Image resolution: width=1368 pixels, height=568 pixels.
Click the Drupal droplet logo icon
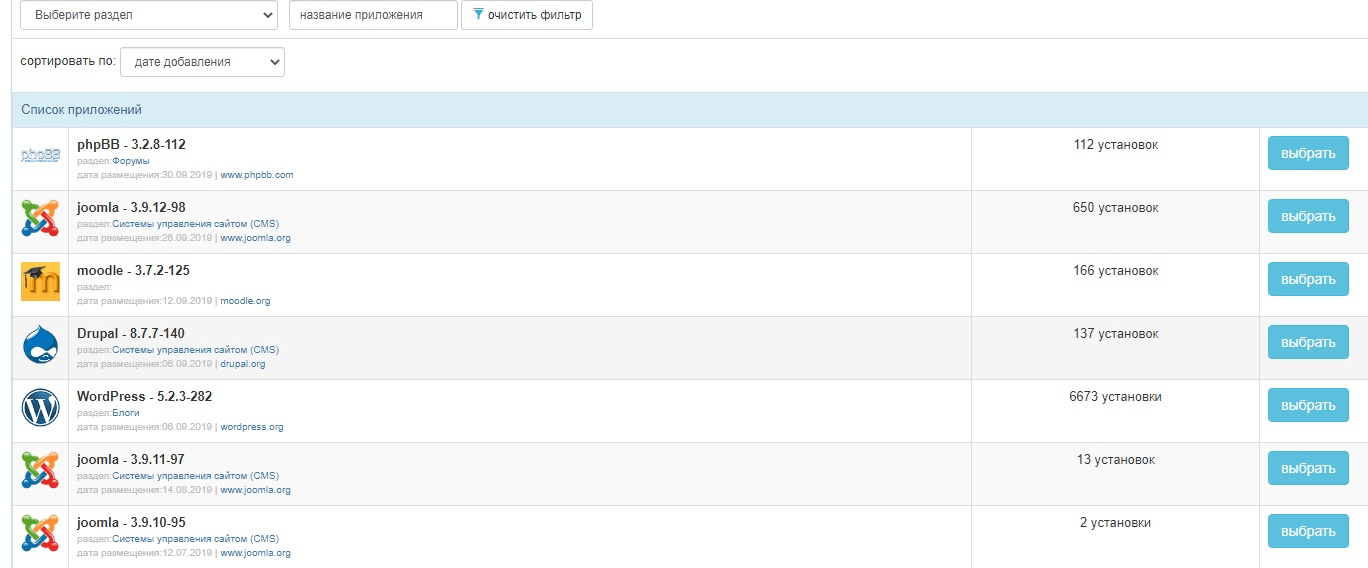[x=40, y=344]
